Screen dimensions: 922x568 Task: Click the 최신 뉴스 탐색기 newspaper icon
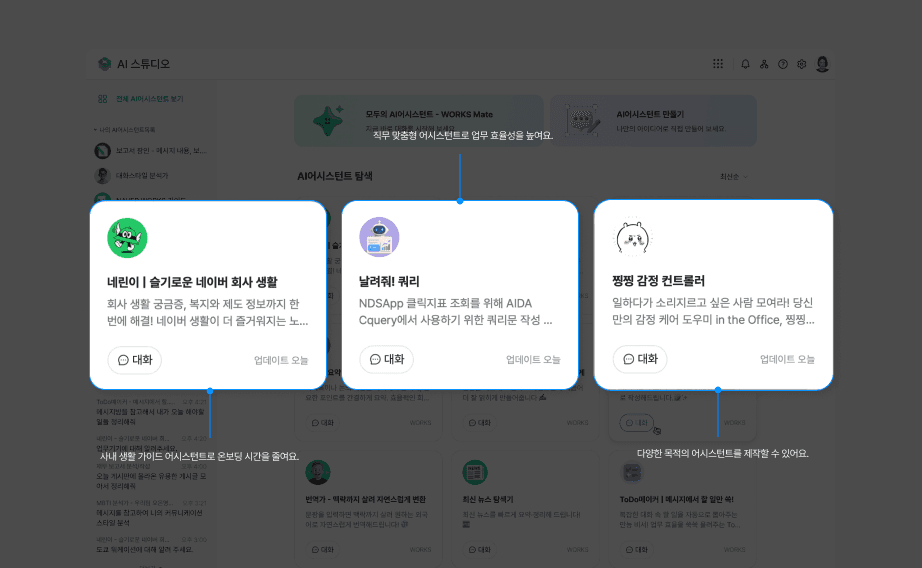click(475, 472)
